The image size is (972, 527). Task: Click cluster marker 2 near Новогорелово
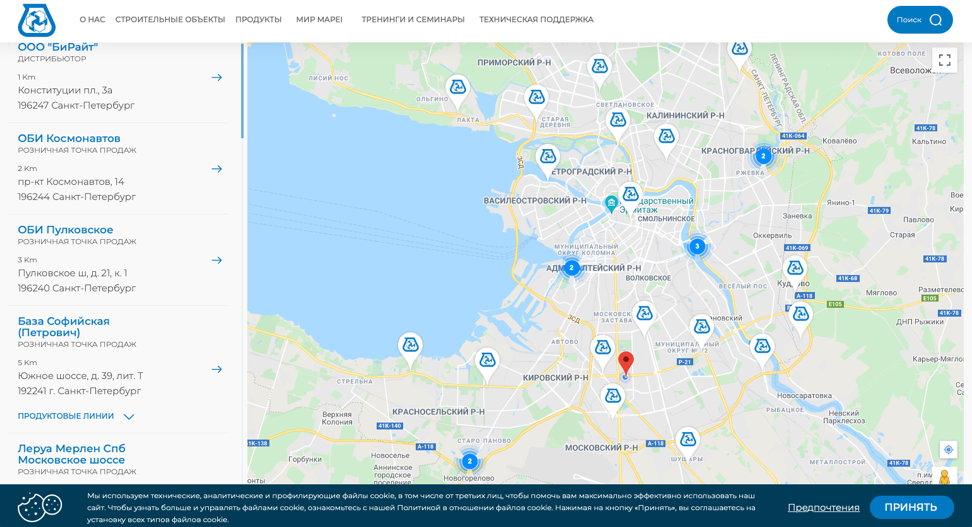tap(469, 461)
